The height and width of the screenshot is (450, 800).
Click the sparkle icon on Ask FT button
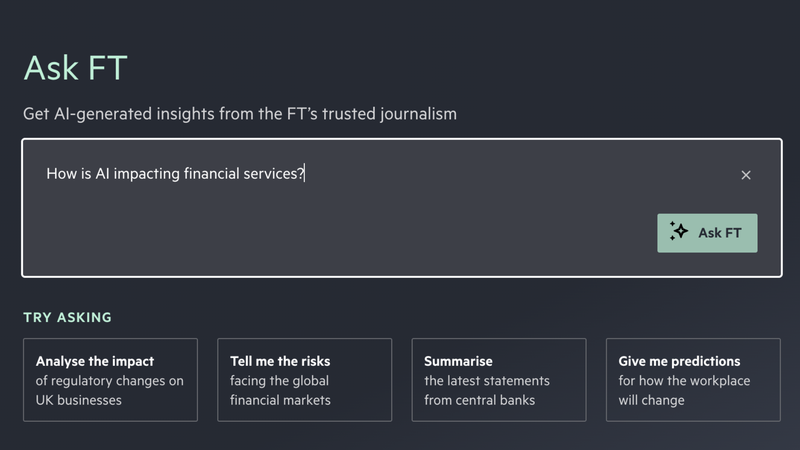click(x=679, y=232)
